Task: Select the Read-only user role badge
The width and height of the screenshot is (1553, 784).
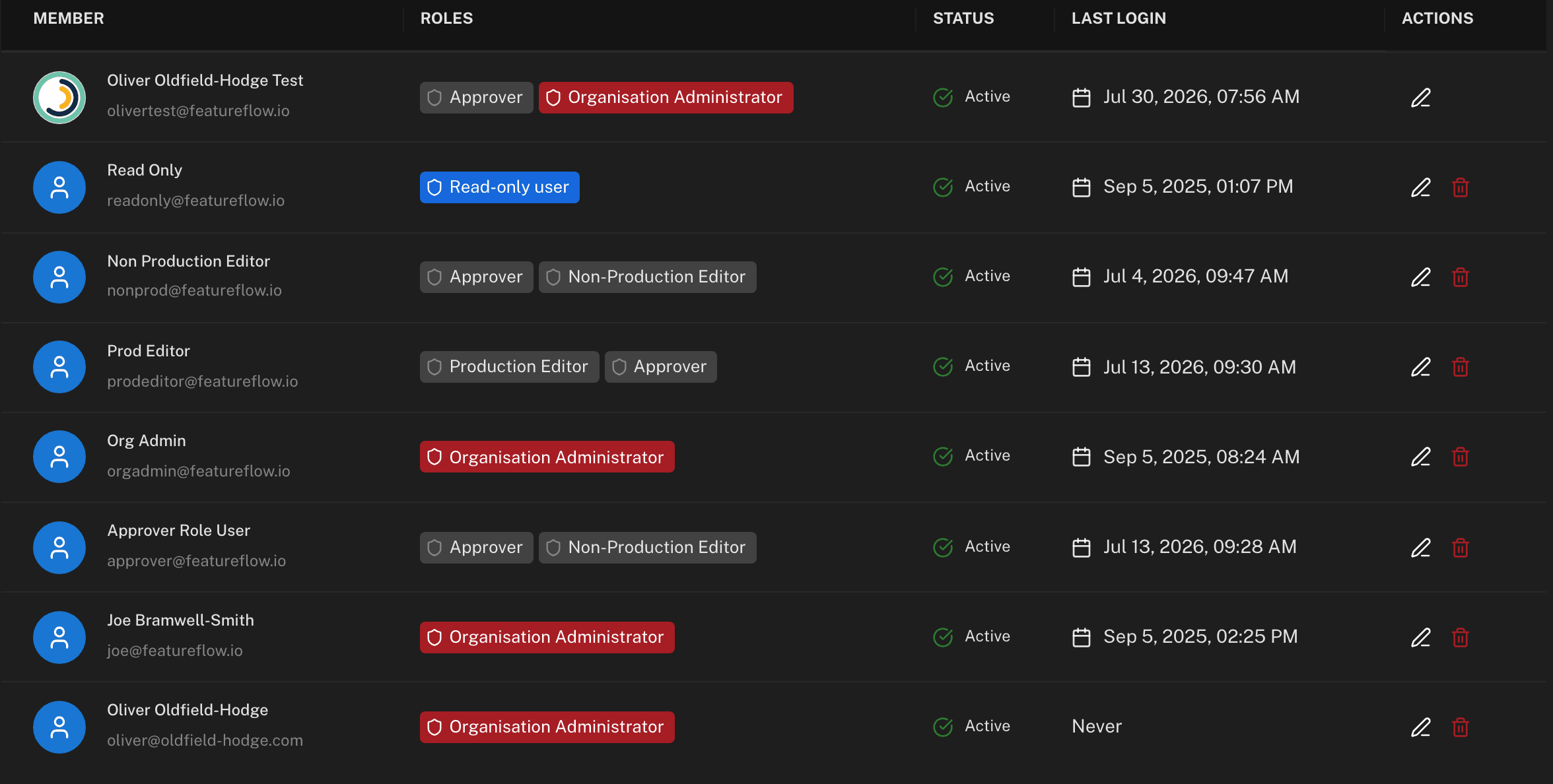Action: (500, 187)
